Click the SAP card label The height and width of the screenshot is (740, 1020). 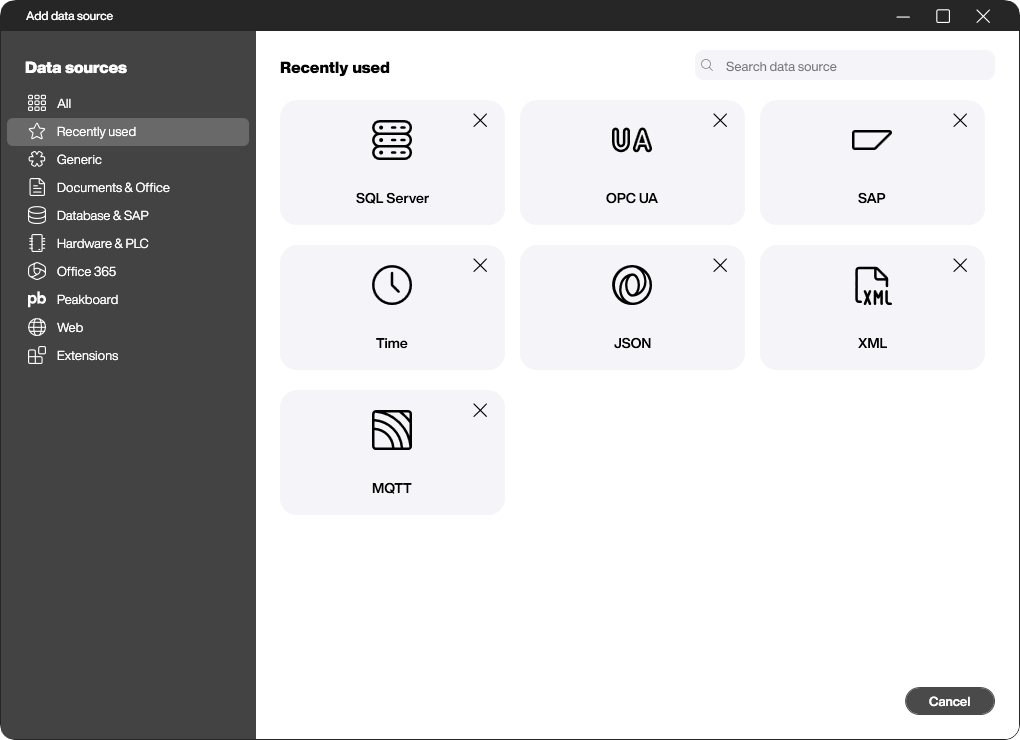[872, 198]
